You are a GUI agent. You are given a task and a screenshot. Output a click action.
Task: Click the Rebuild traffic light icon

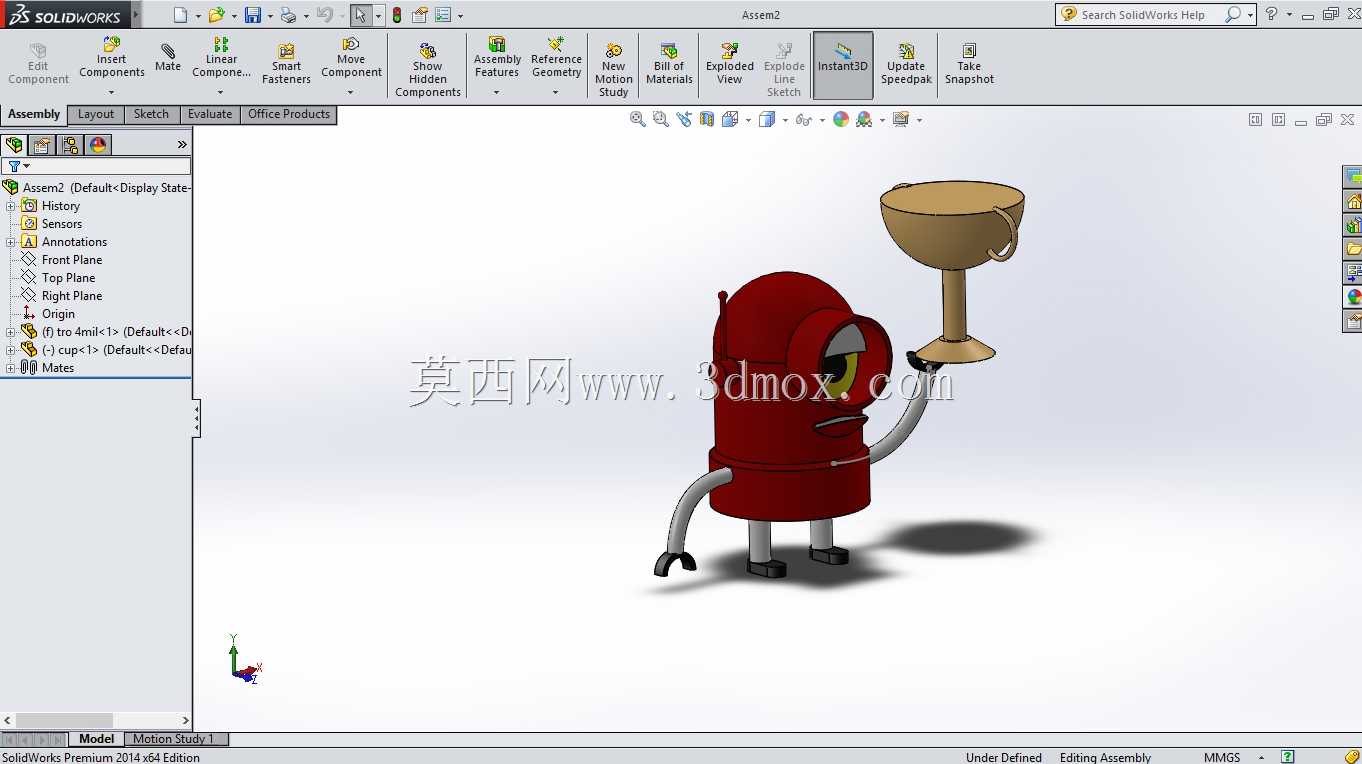397,15
